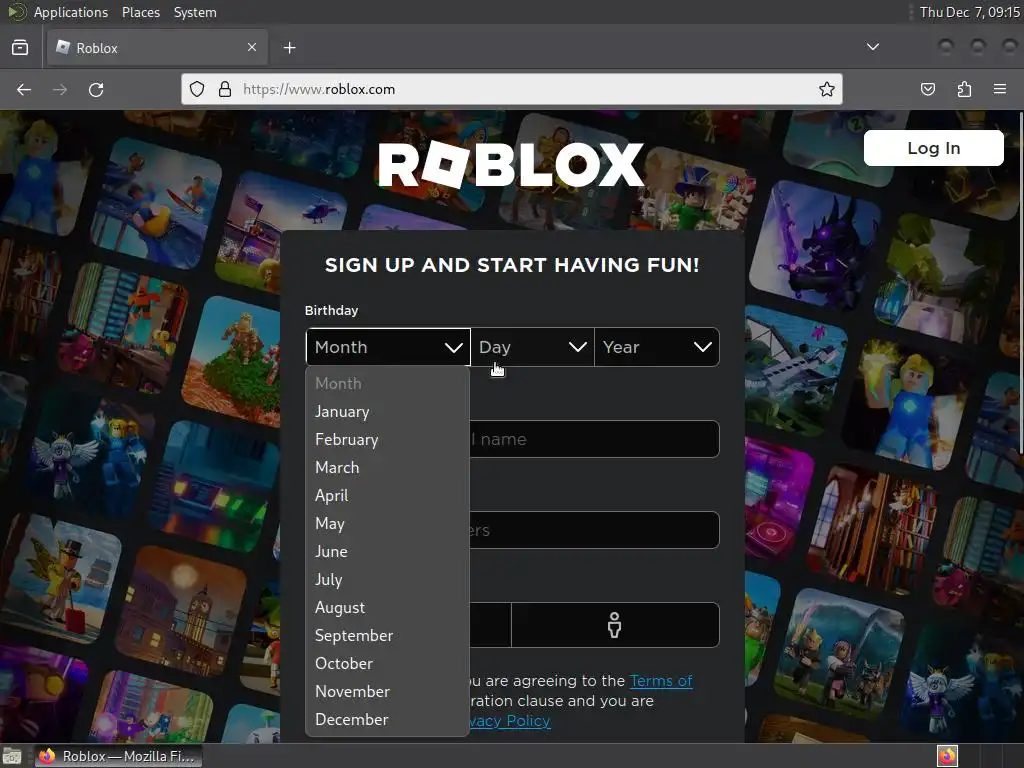
Task: Click the URL address bar
Action: (x=512, y=89)
